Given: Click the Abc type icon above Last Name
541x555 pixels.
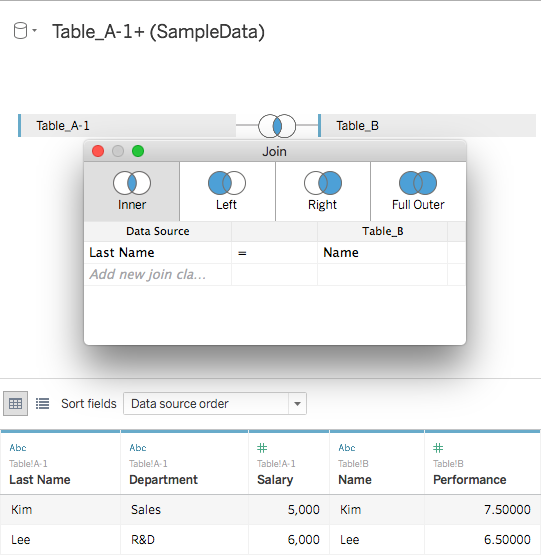Looking at the screenshot, I should click(x=18, y=448).
